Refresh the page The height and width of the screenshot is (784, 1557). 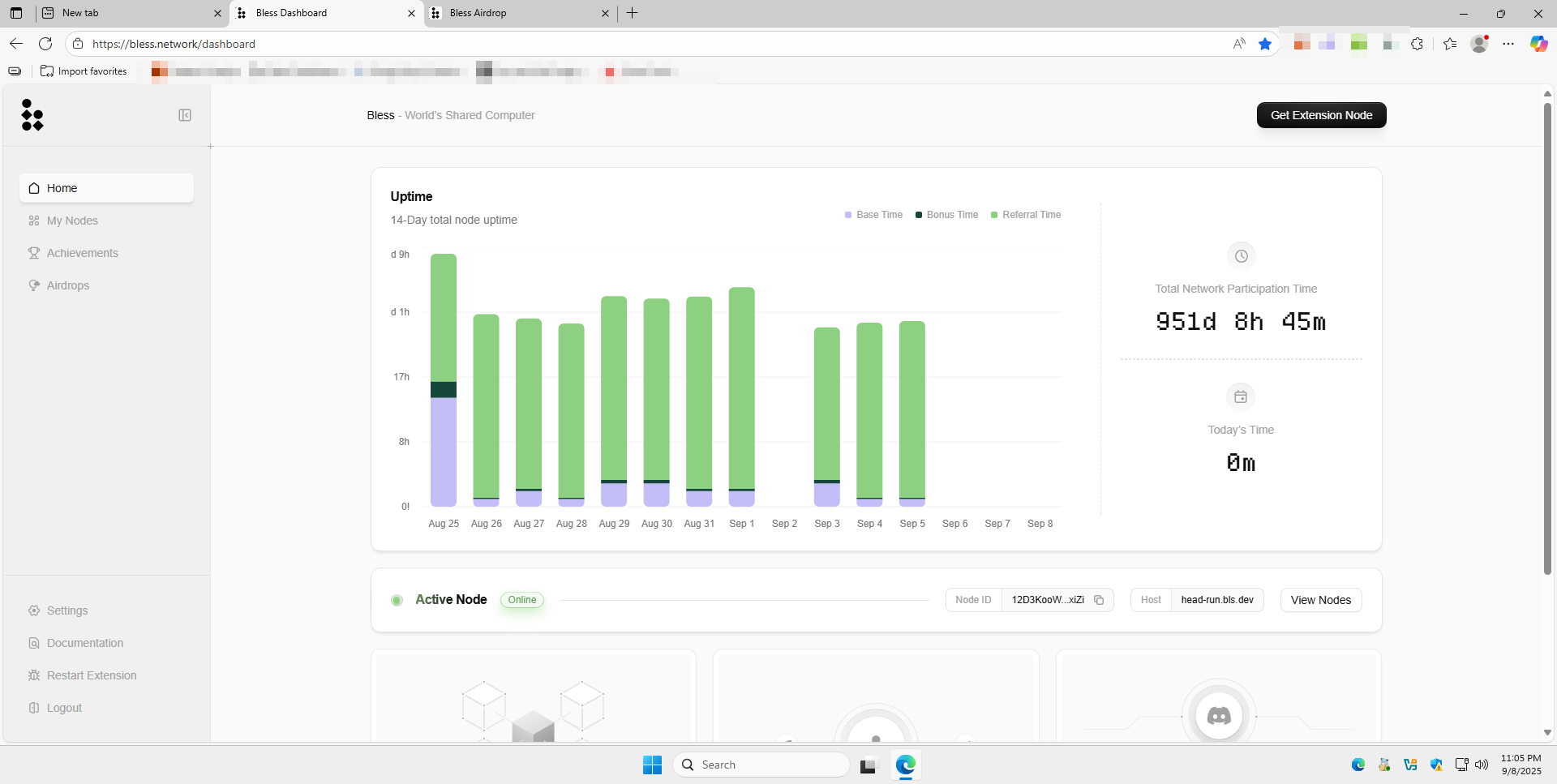coord(45,44)
